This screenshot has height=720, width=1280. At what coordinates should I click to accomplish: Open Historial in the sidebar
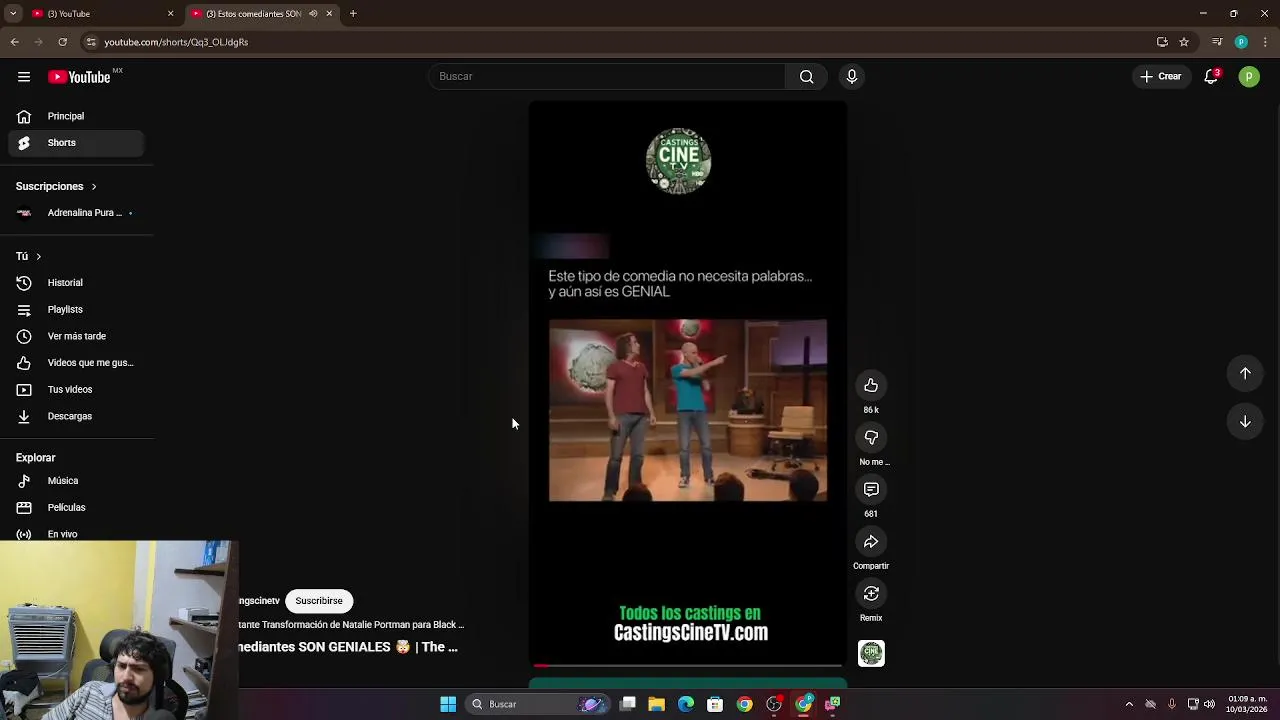click(x=76, y=283)
